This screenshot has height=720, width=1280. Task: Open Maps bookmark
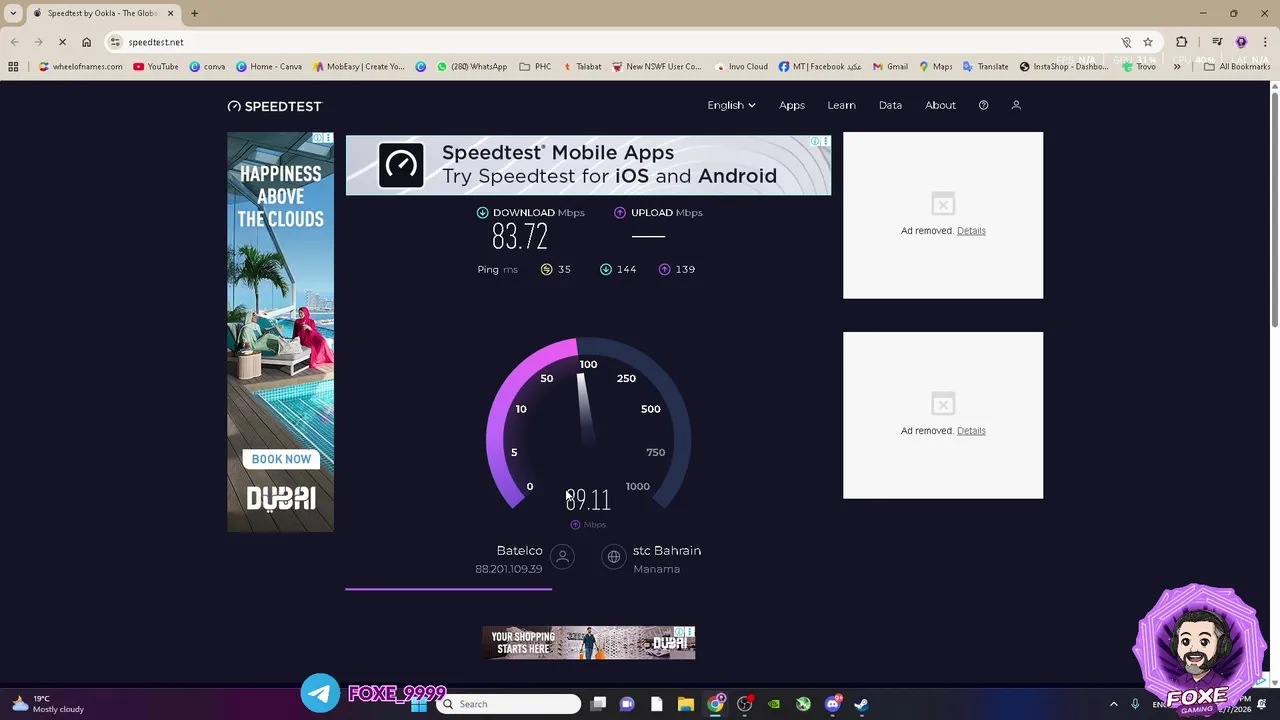[x=936, y=66]
